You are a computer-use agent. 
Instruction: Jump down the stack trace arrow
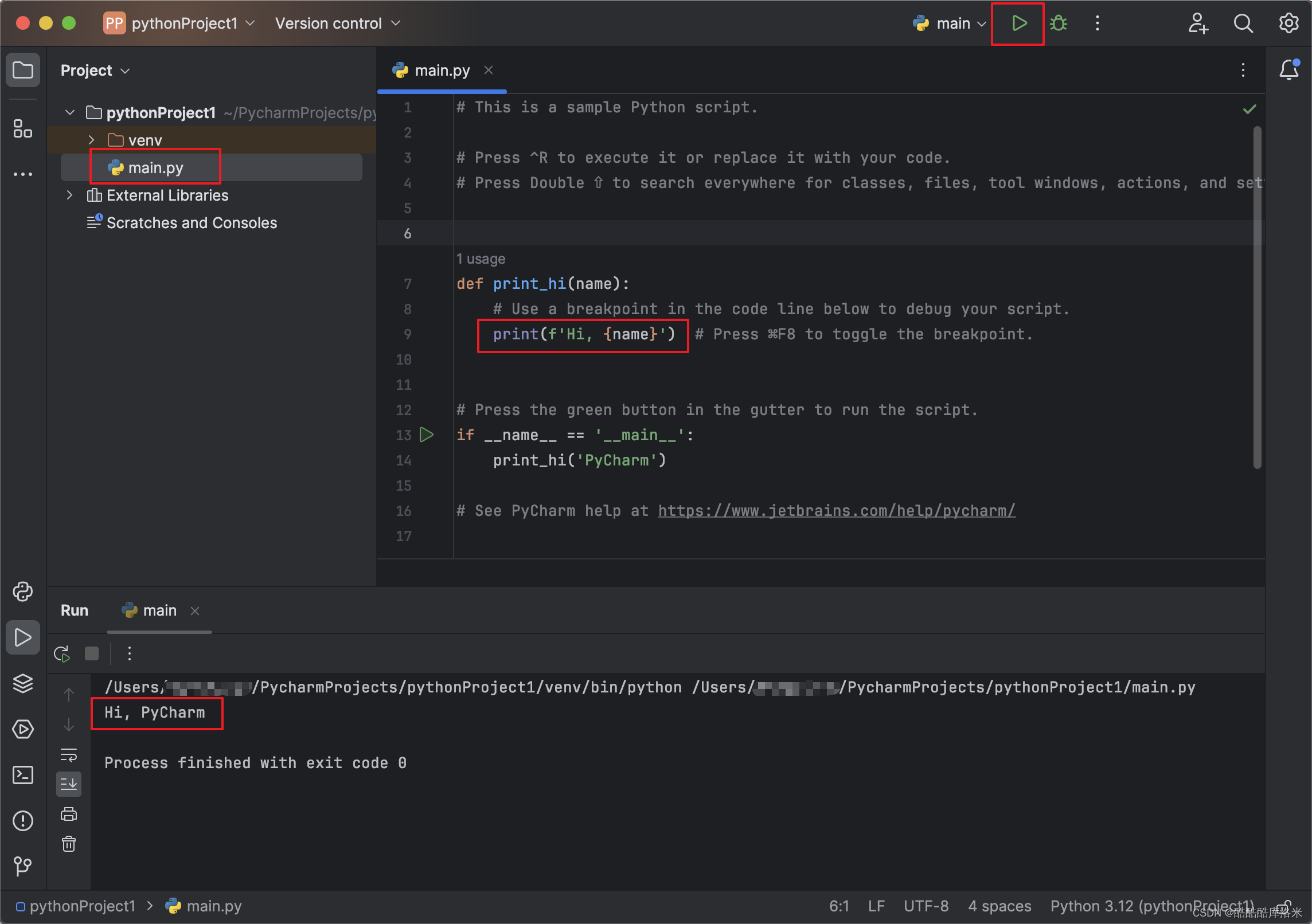coord(69,725)
